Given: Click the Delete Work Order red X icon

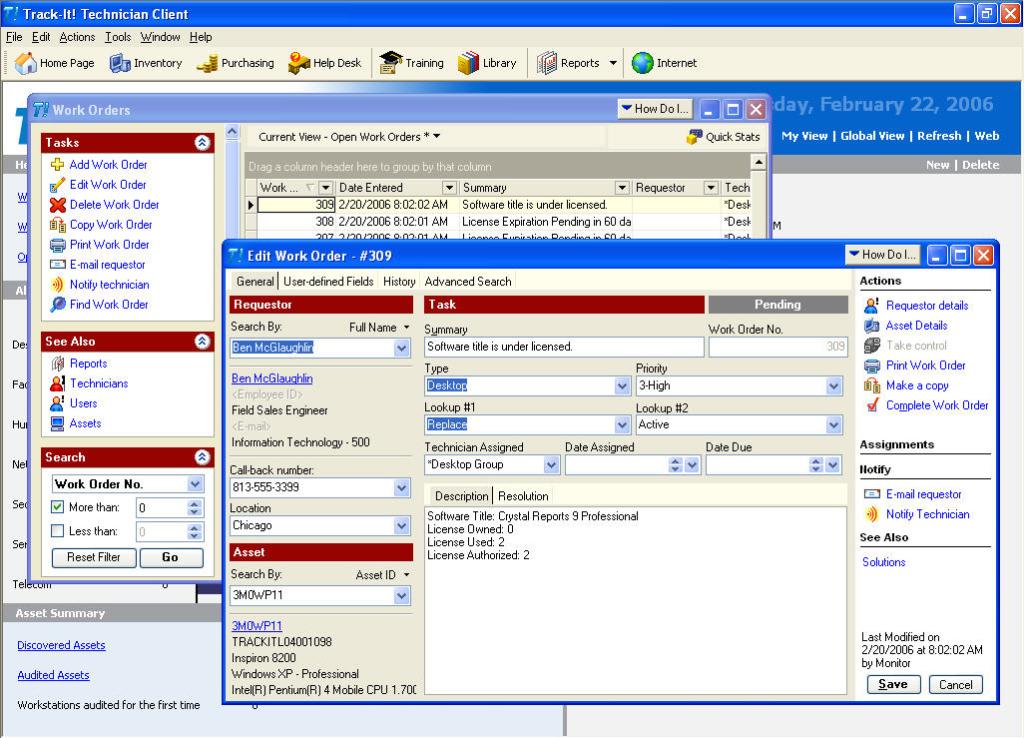Looking at the screenshot, I should (57, 204).
